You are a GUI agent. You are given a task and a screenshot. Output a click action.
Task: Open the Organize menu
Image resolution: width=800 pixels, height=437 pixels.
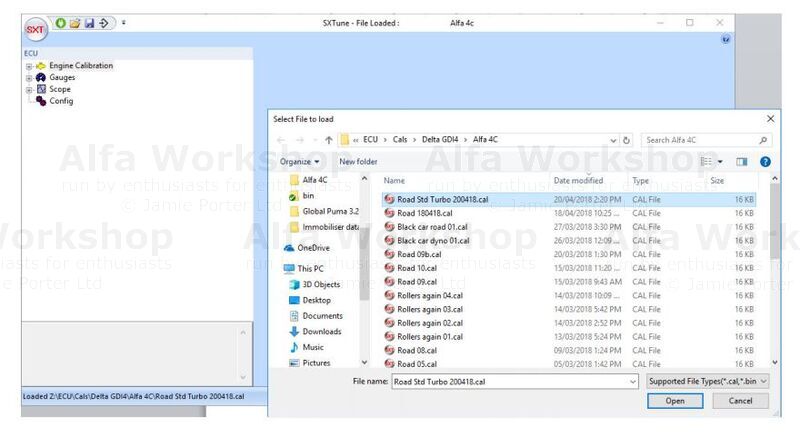pyautogui.click(x=300, y=161)
